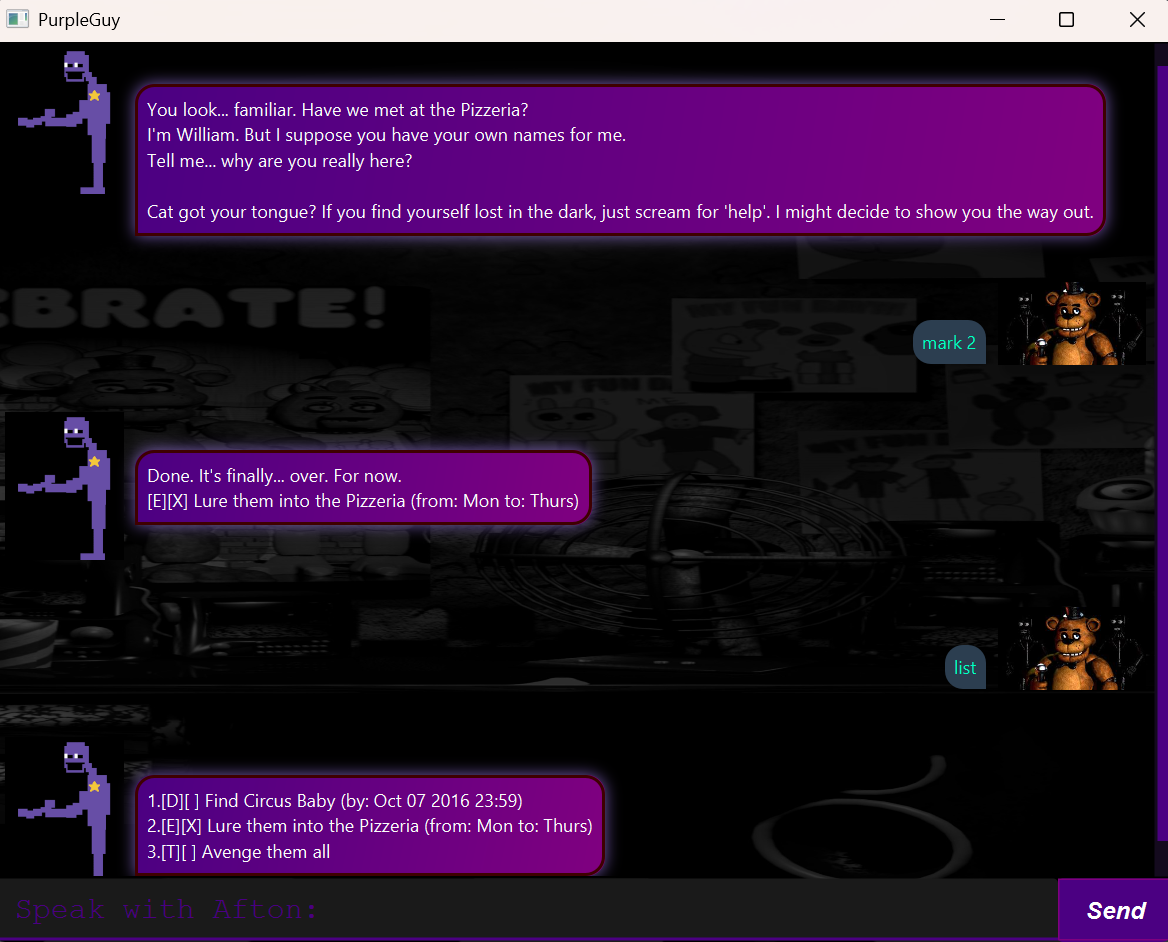Select William's greeting message bubble
Image resolution: width=1168 pixels, height=942 pixels.
click(x=620, y=160)
